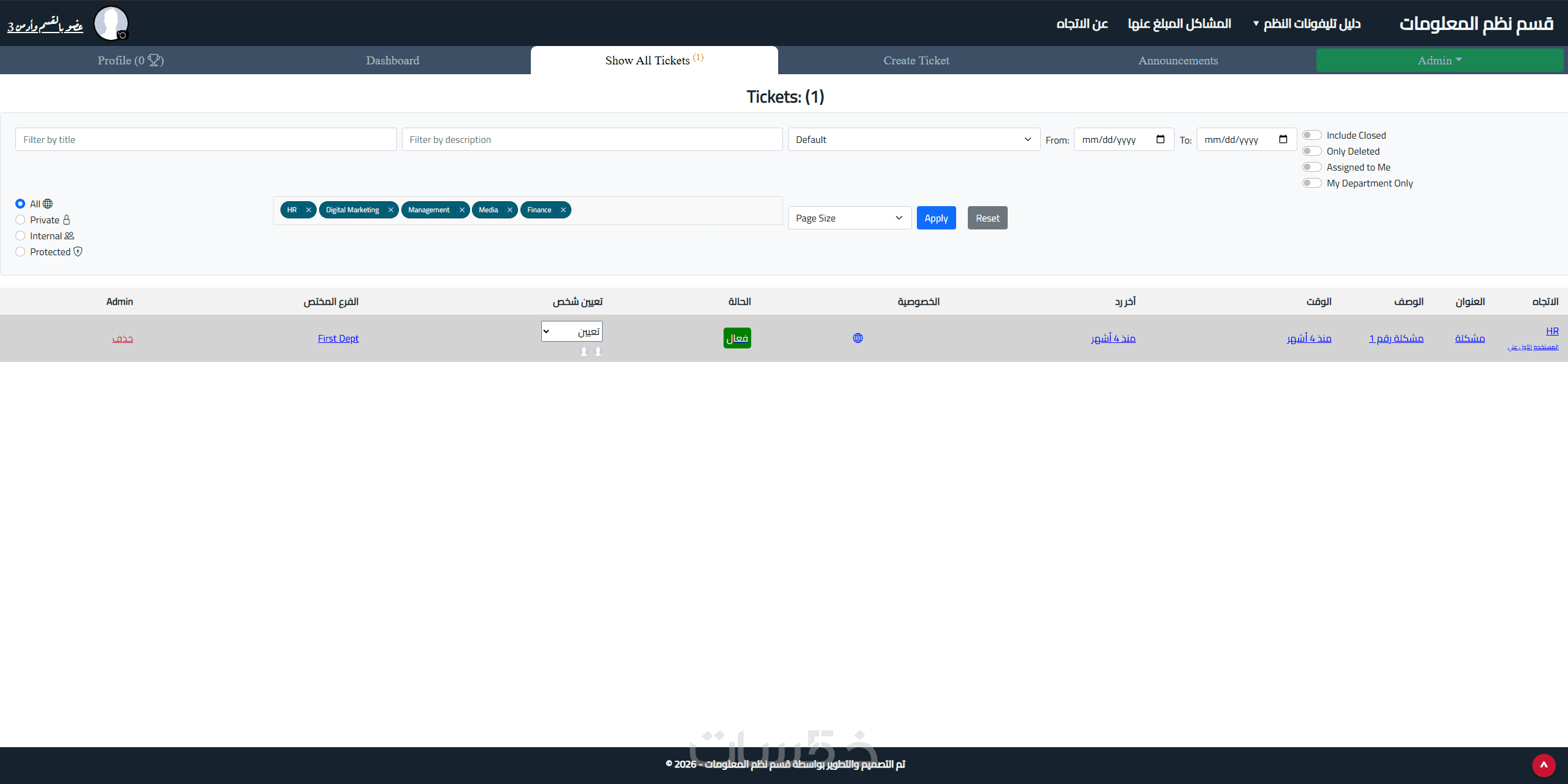1568x784 pixels.
Task: Open the Page Size dropdown
Action: (849, 218)
